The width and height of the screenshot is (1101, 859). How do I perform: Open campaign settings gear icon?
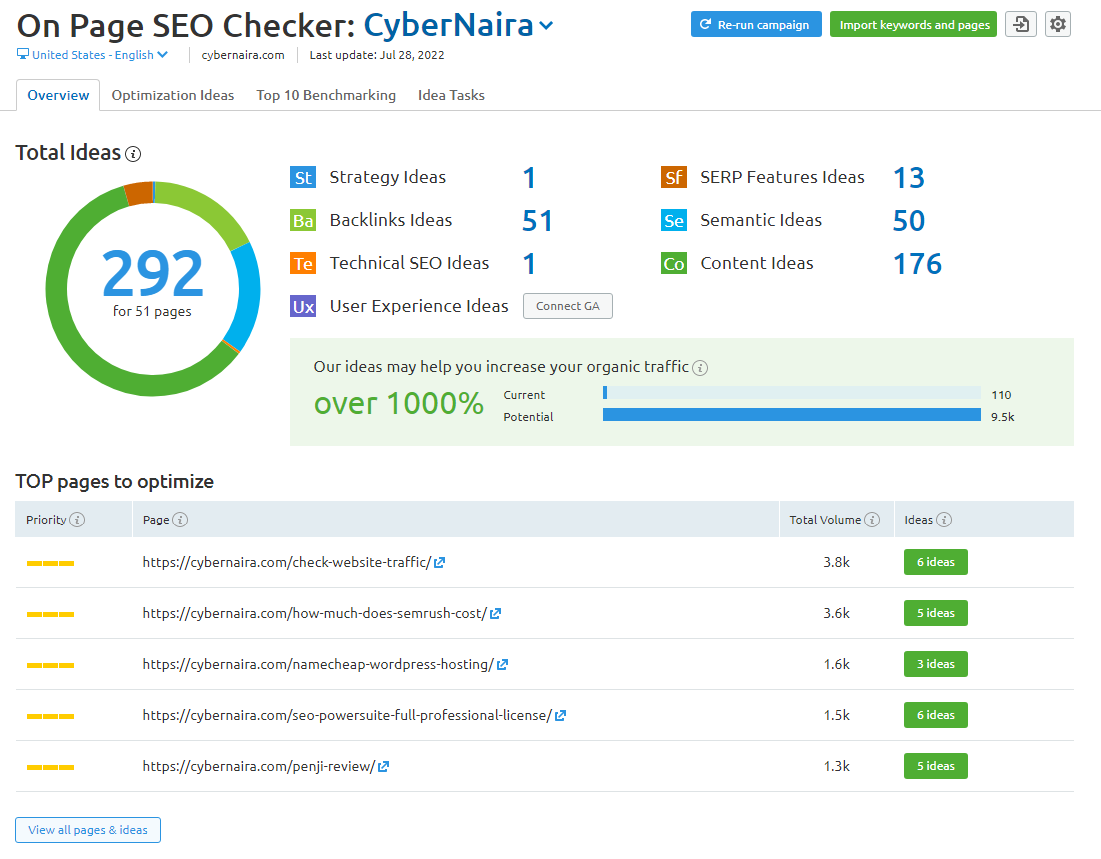(1057, 25)
